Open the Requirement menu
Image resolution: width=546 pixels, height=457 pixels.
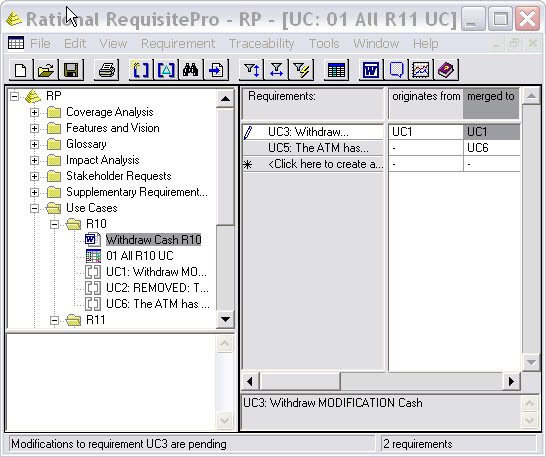coord(178,44)
